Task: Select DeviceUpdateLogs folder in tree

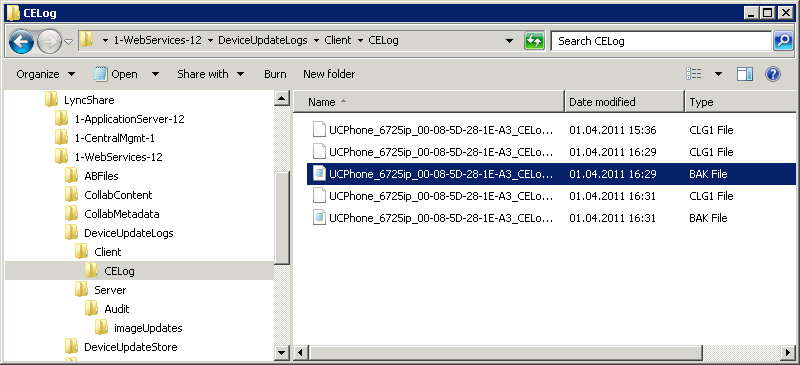Action: click(x=129, y=233)
